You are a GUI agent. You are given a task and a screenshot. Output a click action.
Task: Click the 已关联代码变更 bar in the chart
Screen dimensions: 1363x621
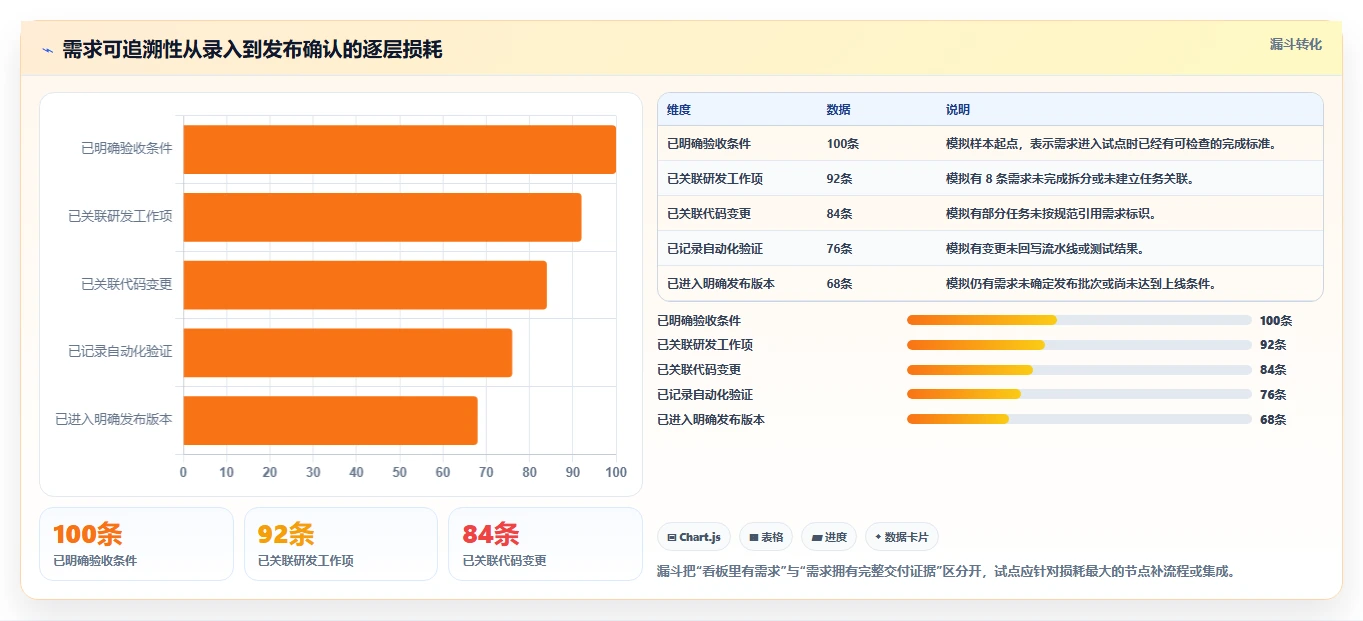(365, 285)
